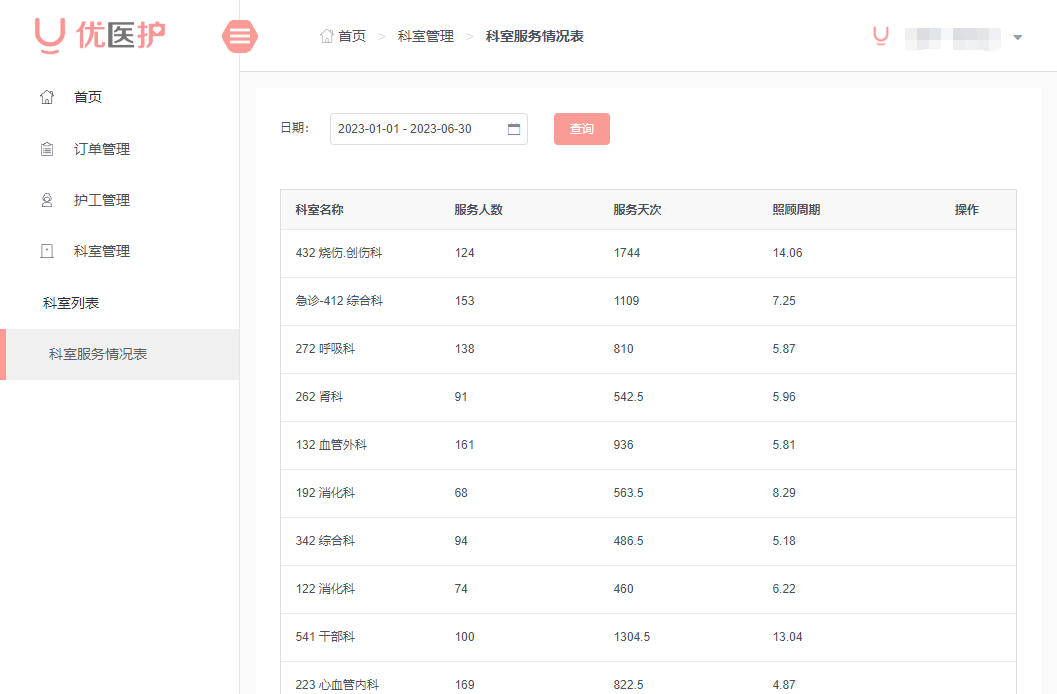Click service days value 1304.5

coord(632,637)
